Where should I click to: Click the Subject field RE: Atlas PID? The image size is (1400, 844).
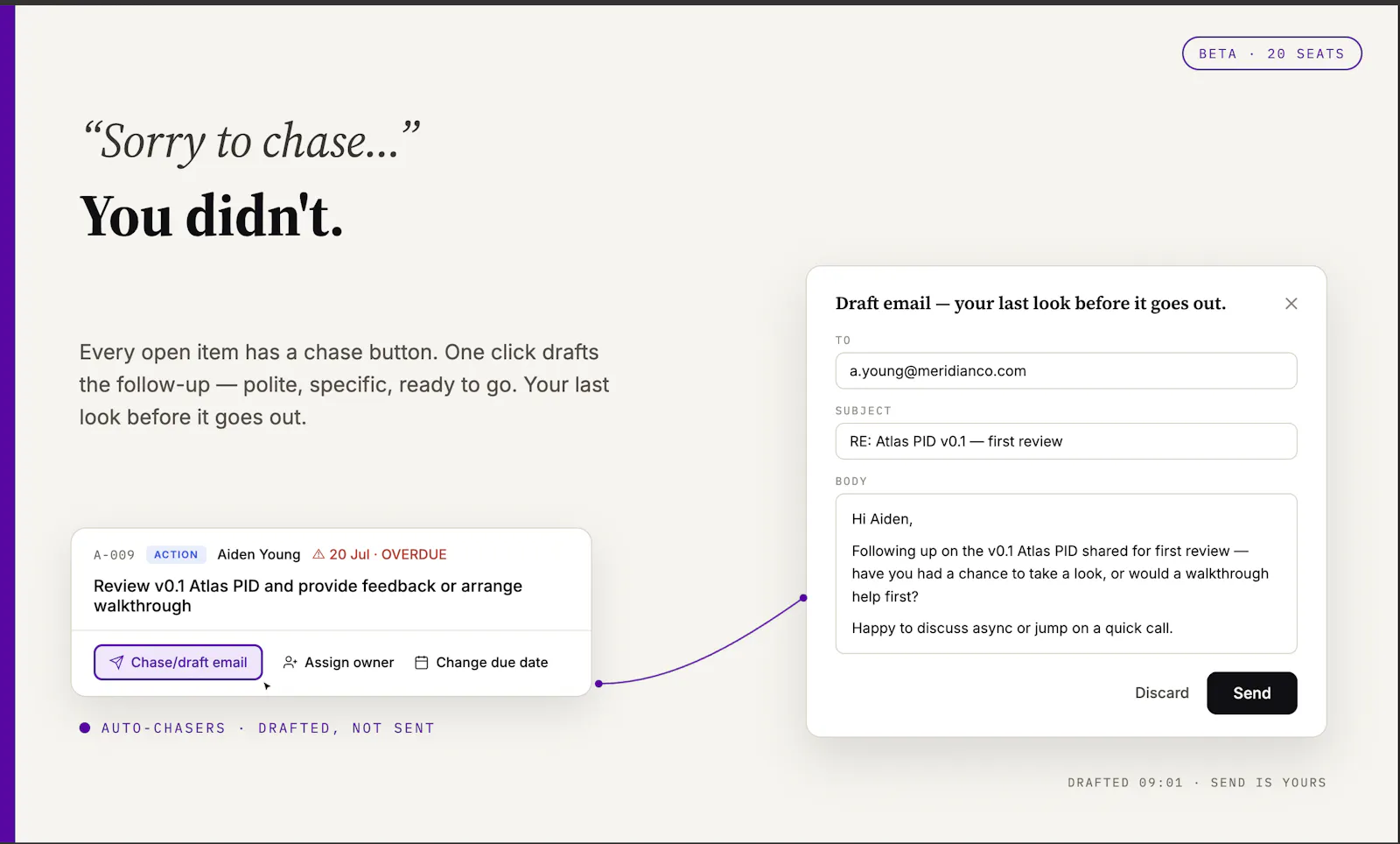tap(1066, 441)
